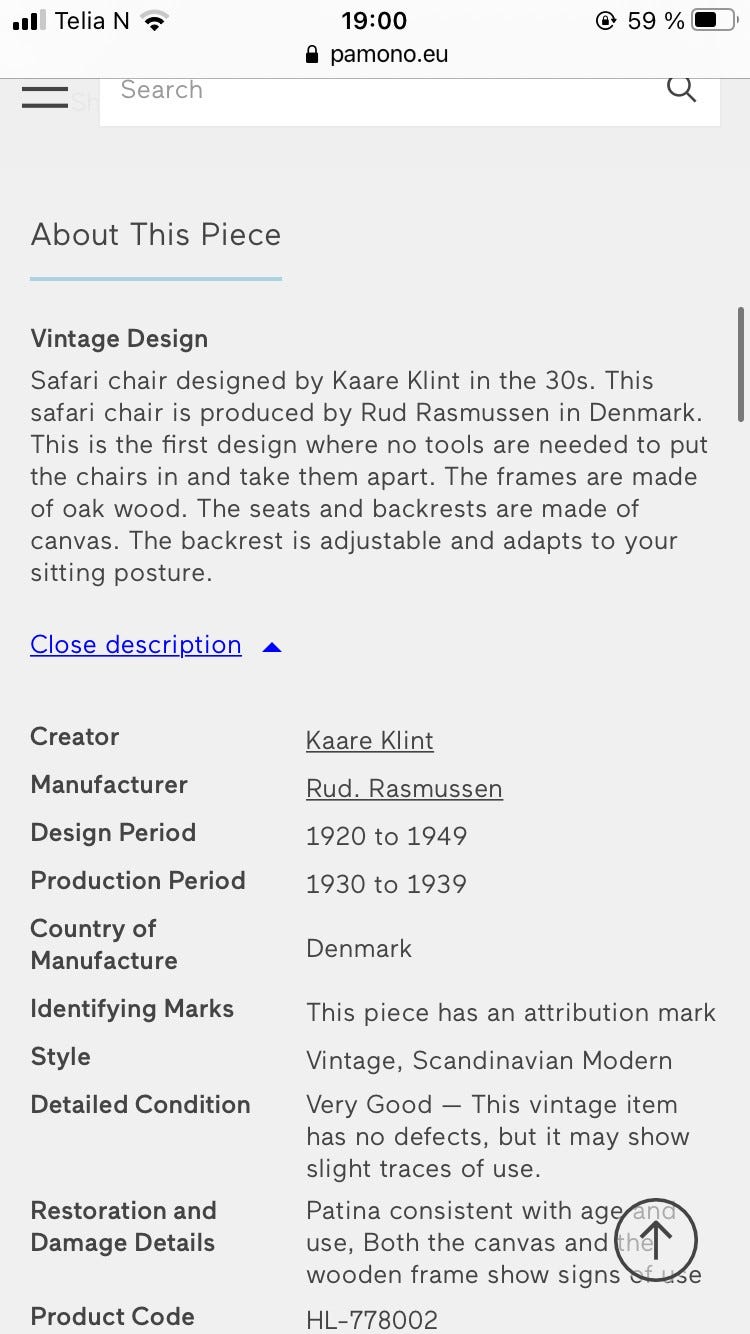Open the Rud. Rasmussen manufacturer link
Viewport: 750px width, 1334px height.
404,789
